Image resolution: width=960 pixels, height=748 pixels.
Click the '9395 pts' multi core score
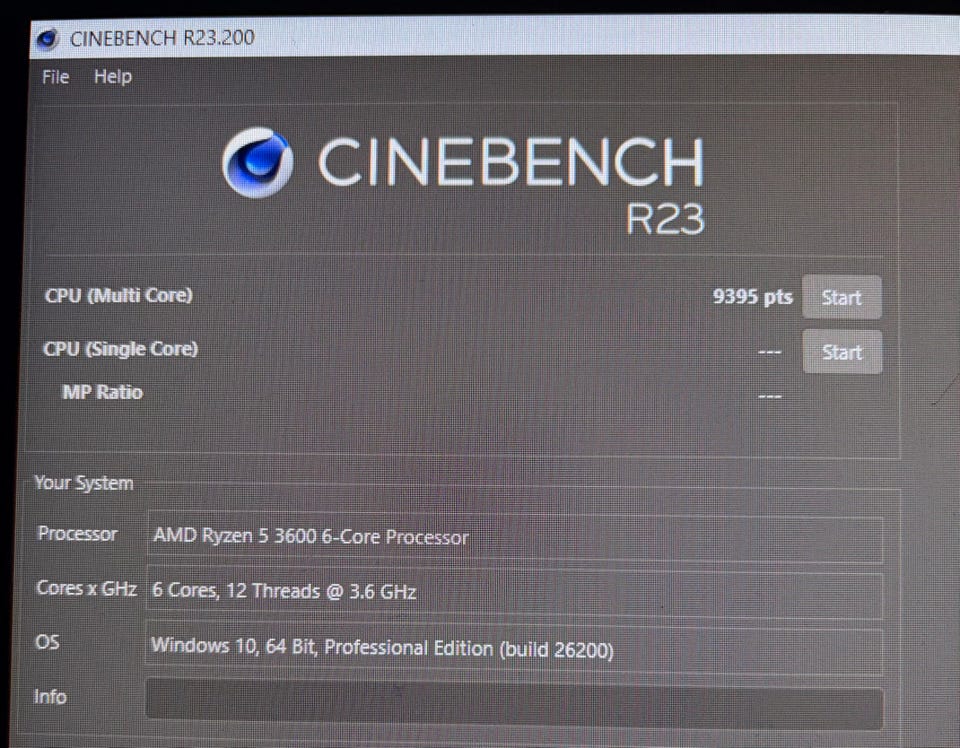point(752,297)
